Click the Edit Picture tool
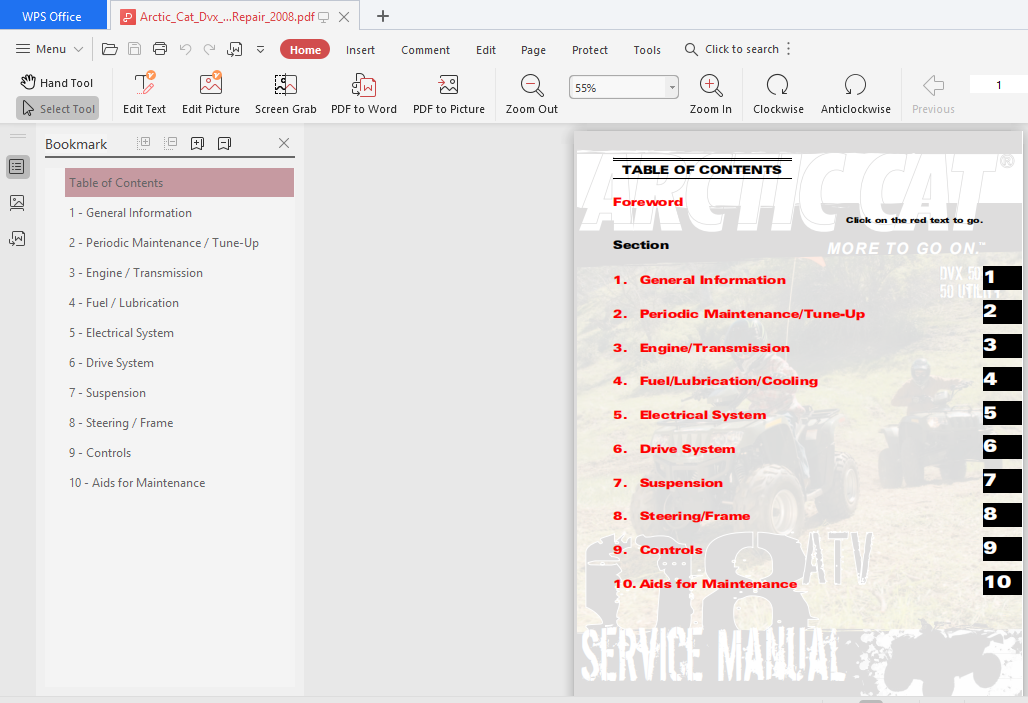Screen dimensions: 1028x703 (211, 93)
